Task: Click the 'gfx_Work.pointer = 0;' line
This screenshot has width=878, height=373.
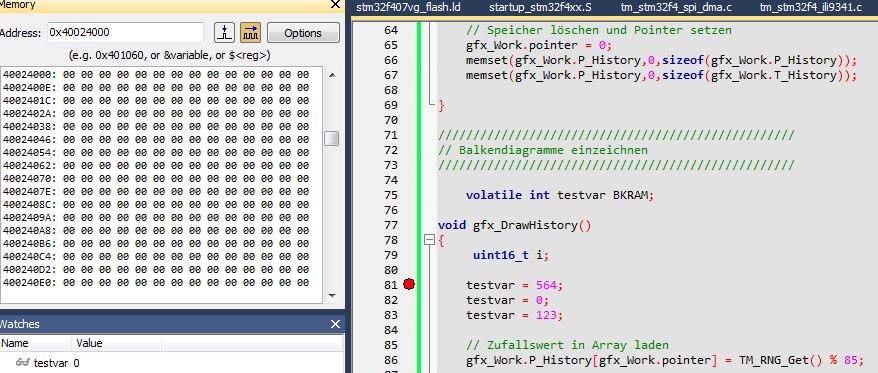Action: 539,45
